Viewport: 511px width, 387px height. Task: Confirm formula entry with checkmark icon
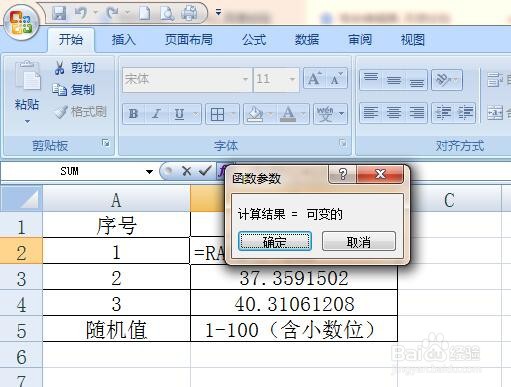(205, 171)
